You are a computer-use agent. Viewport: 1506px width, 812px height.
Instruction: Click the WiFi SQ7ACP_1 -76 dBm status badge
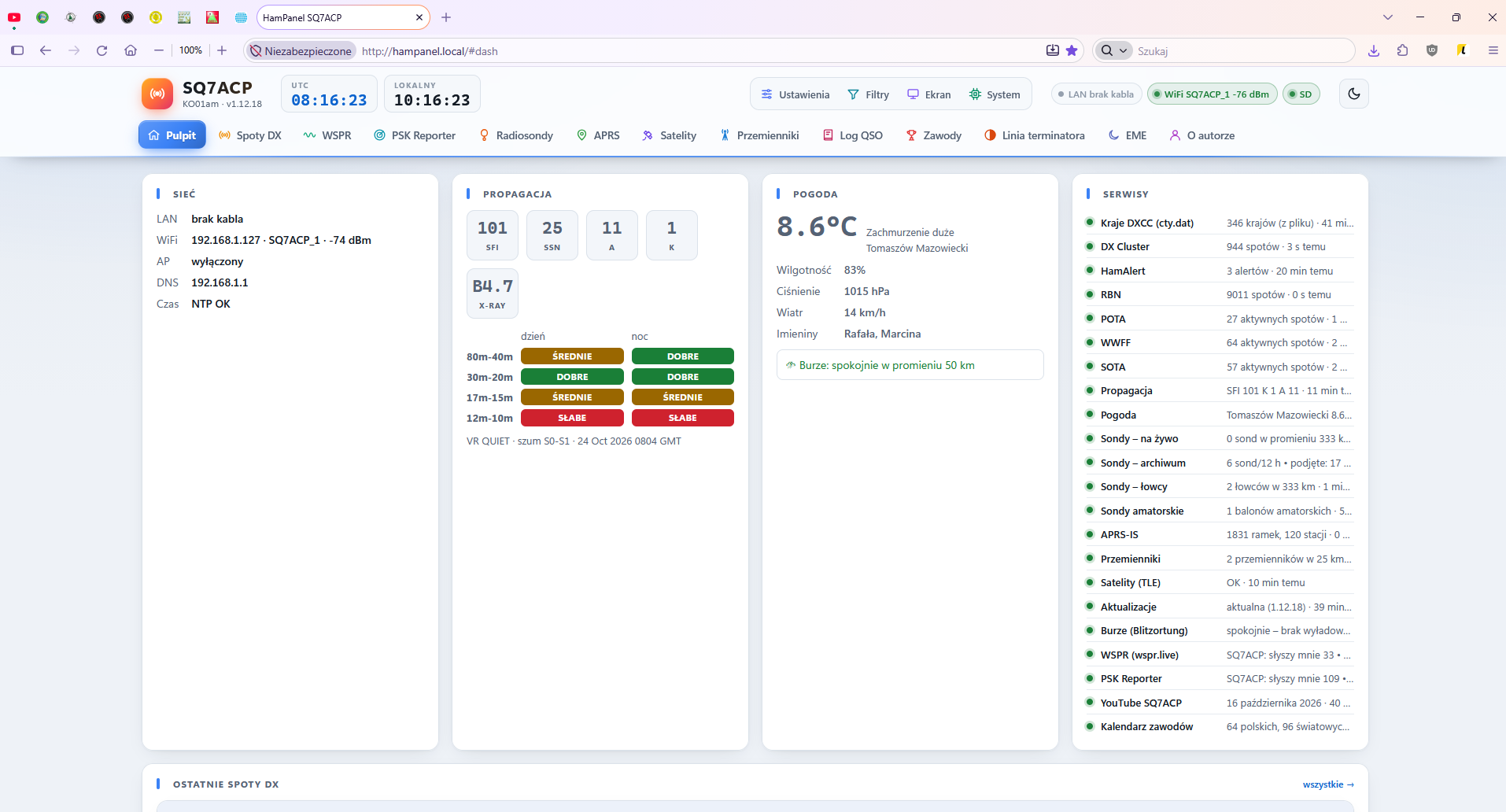click(x=1212, y=94)
